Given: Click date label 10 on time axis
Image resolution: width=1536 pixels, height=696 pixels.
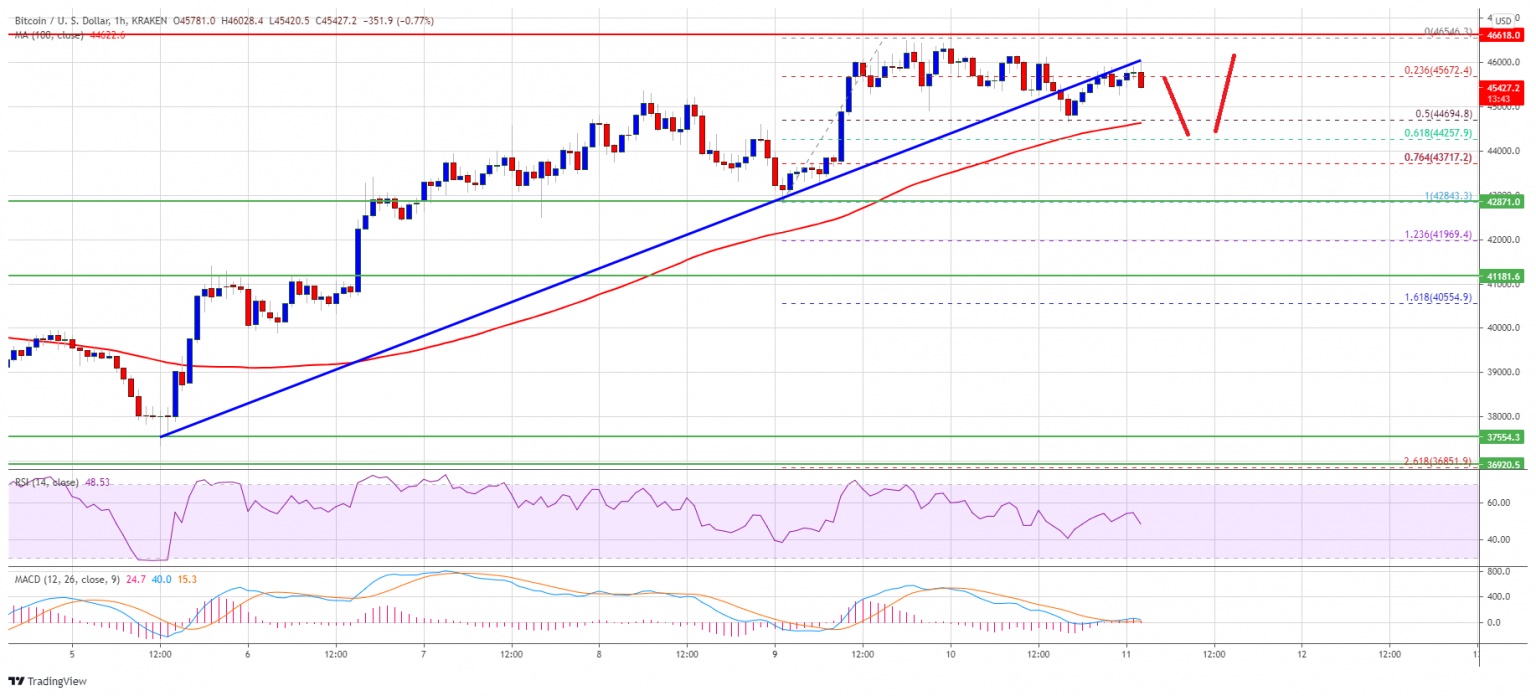Looking at the screenshot, I should [950, 655].
